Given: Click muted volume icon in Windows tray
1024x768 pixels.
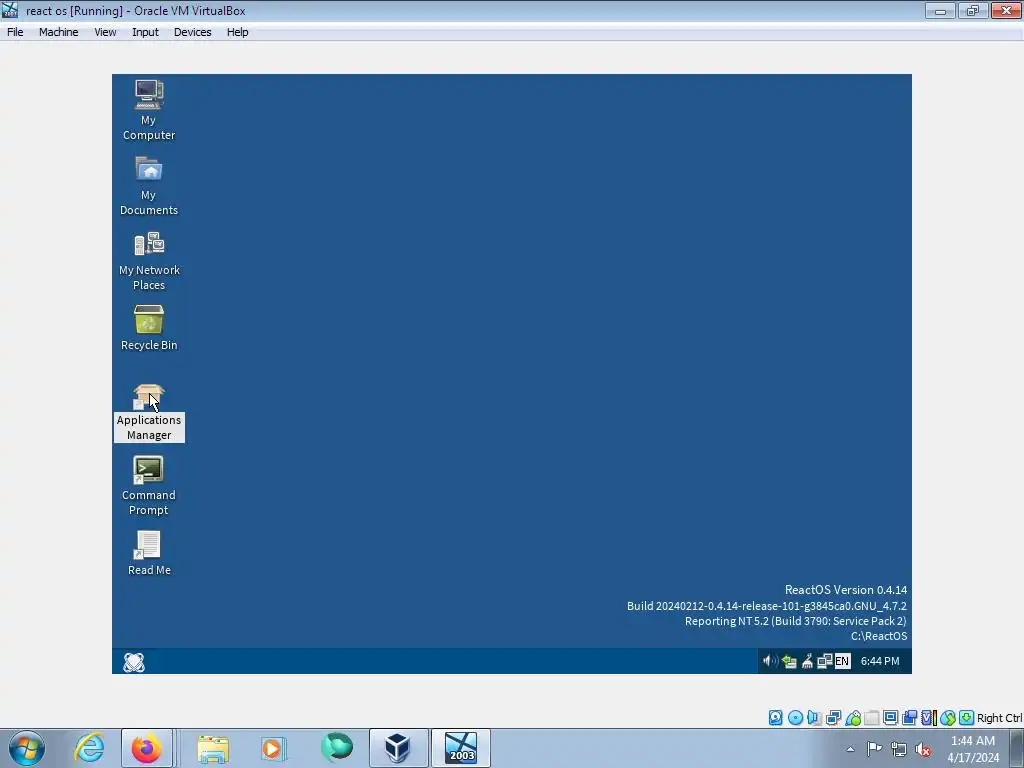Looking at the screenshot, I should [923, 749].
